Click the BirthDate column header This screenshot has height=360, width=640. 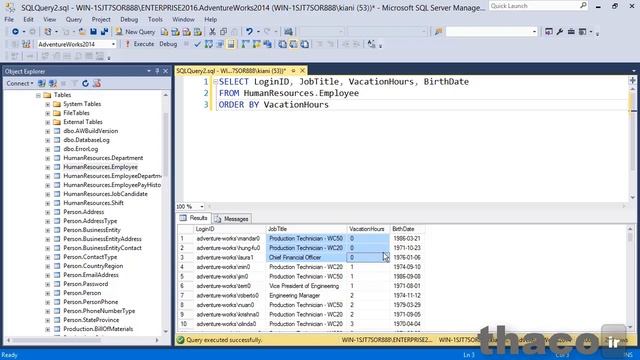407,229
